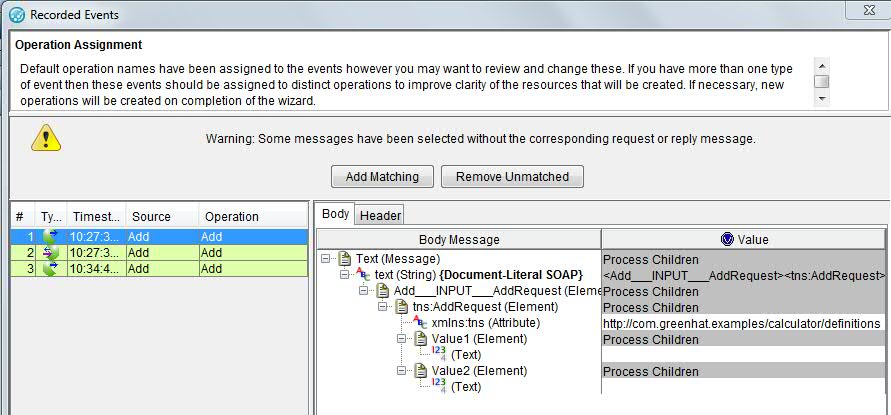This screenshot has height=415, width=891.
Task: Click the Operation cell of row 1
Action: pyautogui.click(x=253, y=236)
